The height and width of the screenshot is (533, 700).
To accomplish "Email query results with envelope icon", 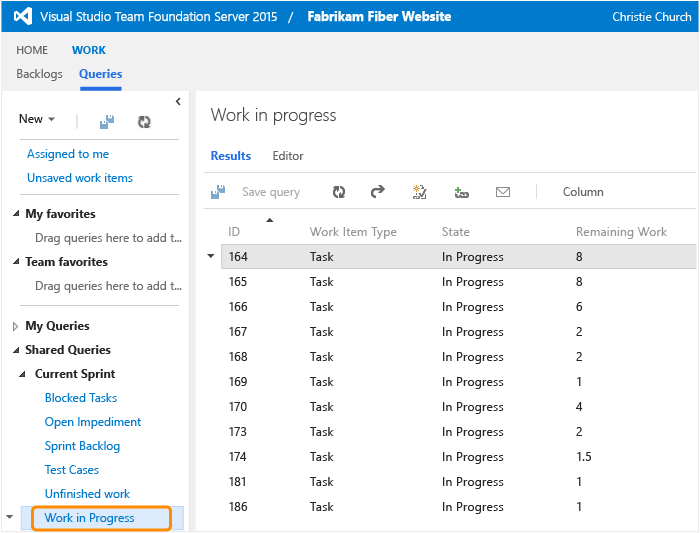I will coord(503,192).
